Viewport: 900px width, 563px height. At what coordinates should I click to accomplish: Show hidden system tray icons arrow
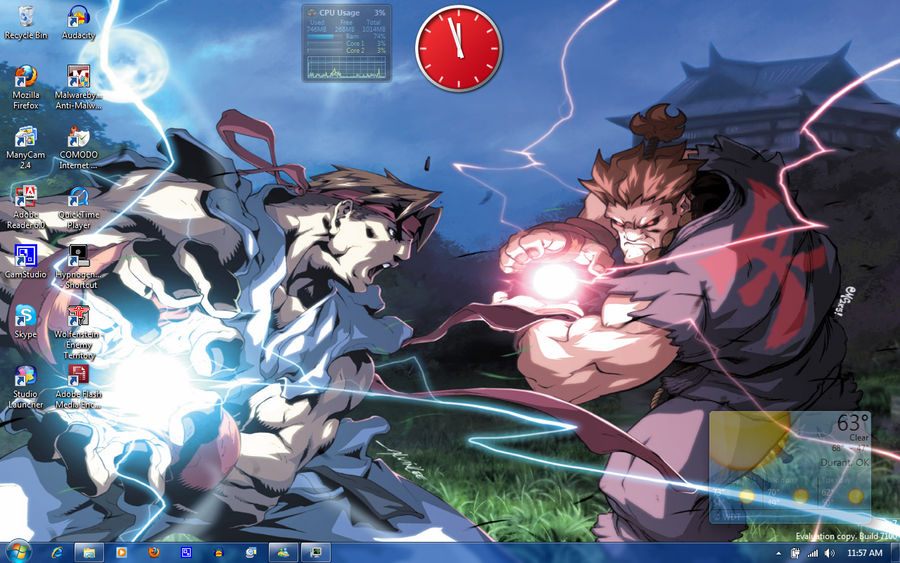(778, 554)
